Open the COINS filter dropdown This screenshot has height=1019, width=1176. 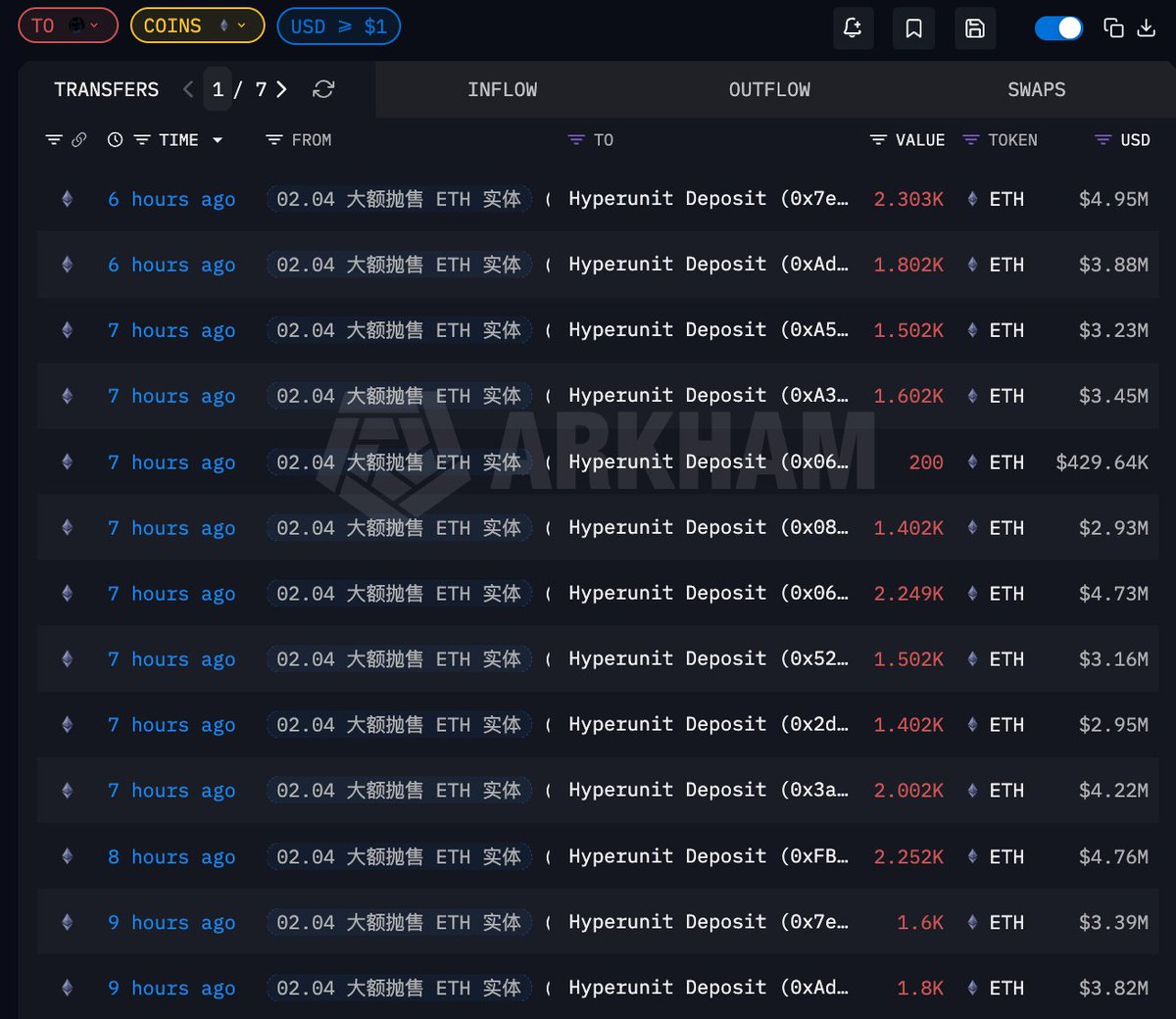pos(197,25)
